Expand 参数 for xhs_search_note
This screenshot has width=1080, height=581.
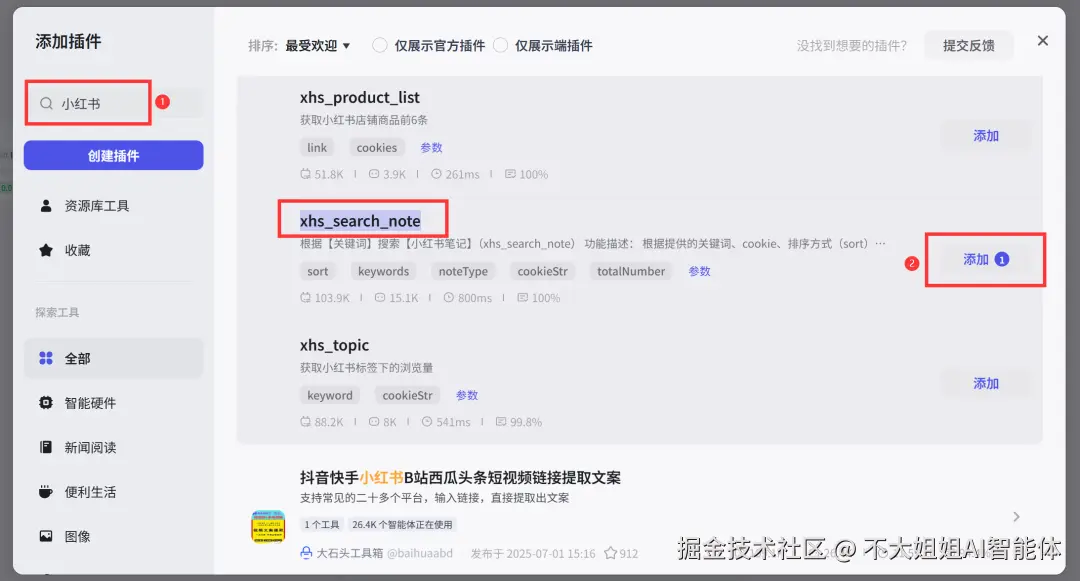pyautogui.click(x=699, y=271)
